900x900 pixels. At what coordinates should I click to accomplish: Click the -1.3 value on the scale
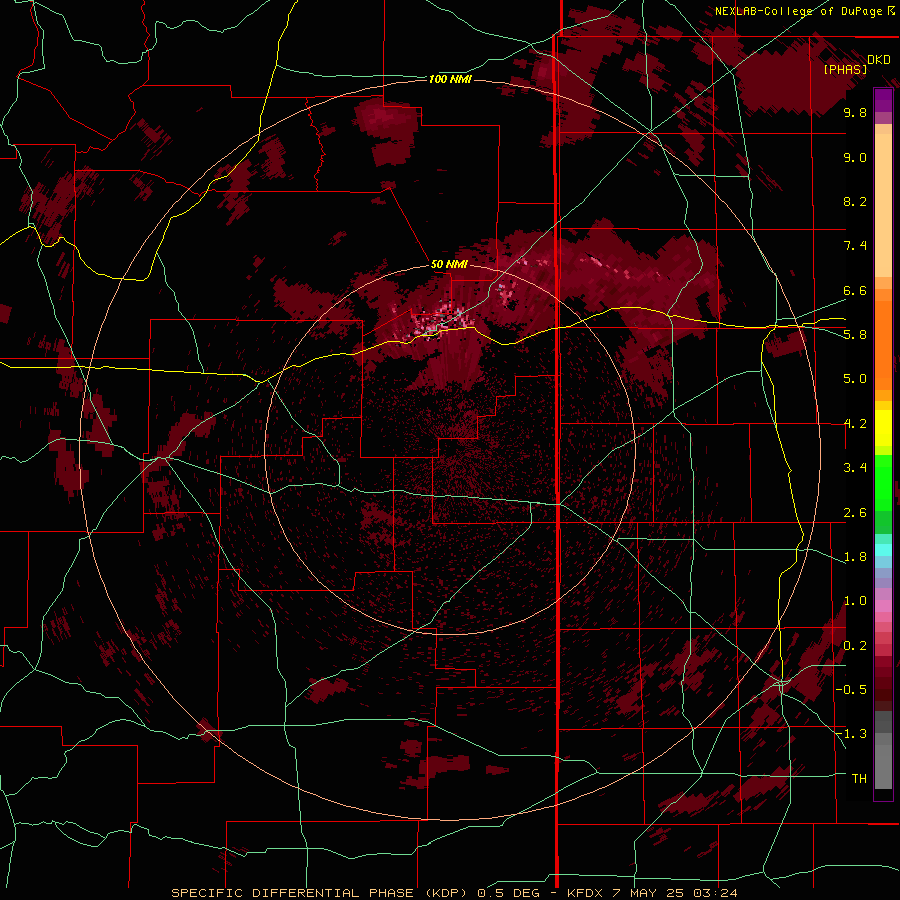point(852,734)
